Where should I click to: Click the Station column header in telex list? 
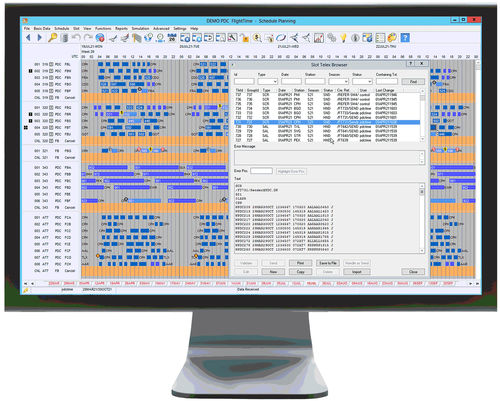pyautogui.click(x=299, y=90)
